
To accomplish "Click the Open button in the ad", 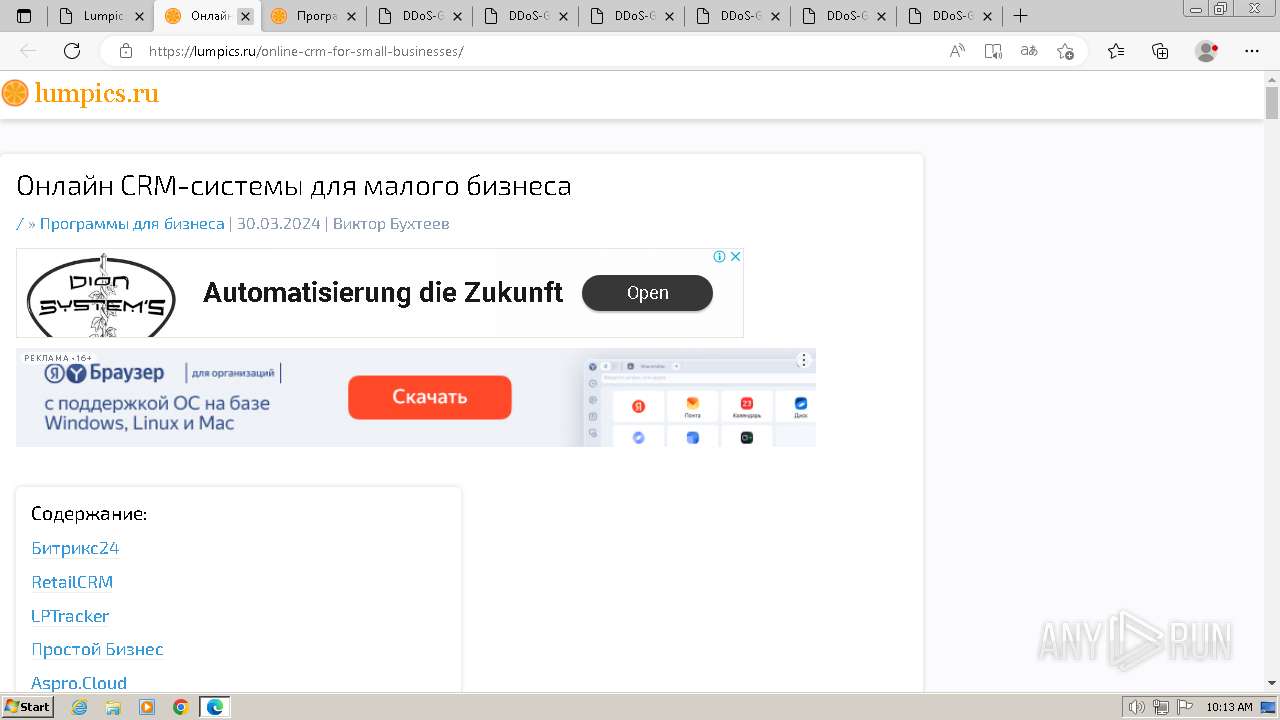I will click(x=647, y=293).
